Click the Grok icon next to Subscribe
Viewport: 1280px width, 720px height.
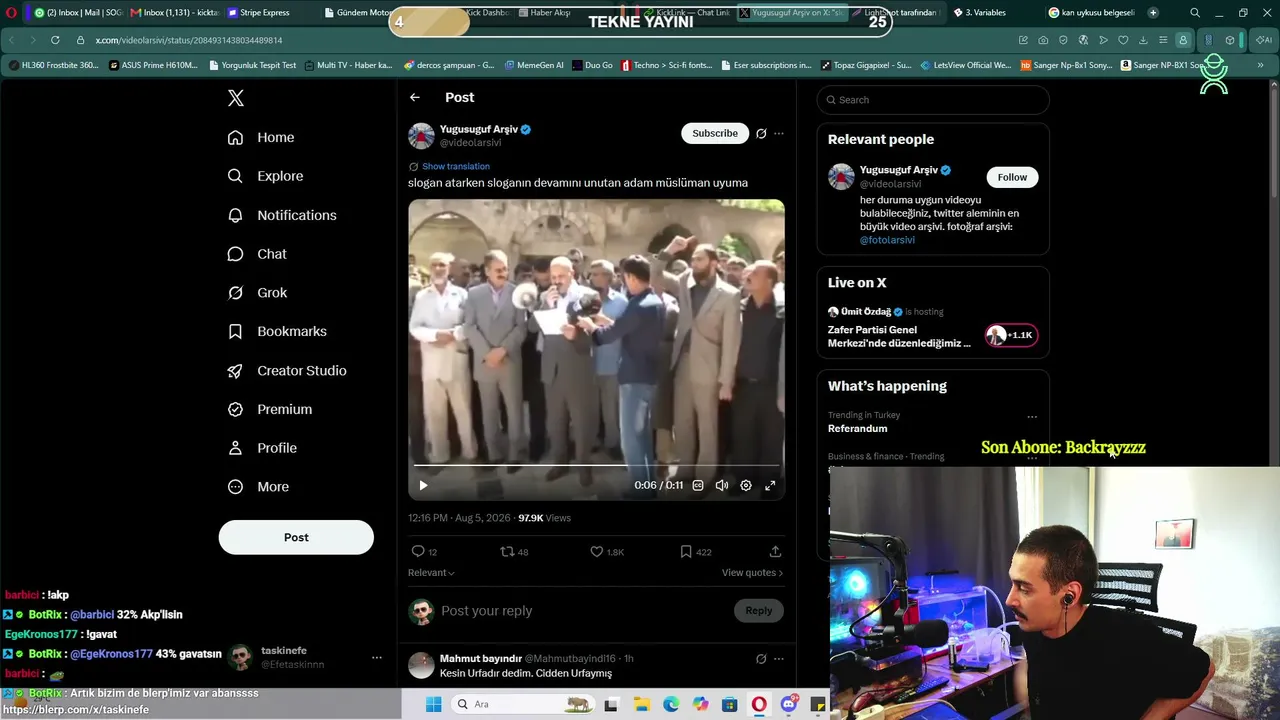[x=761, y=133]
